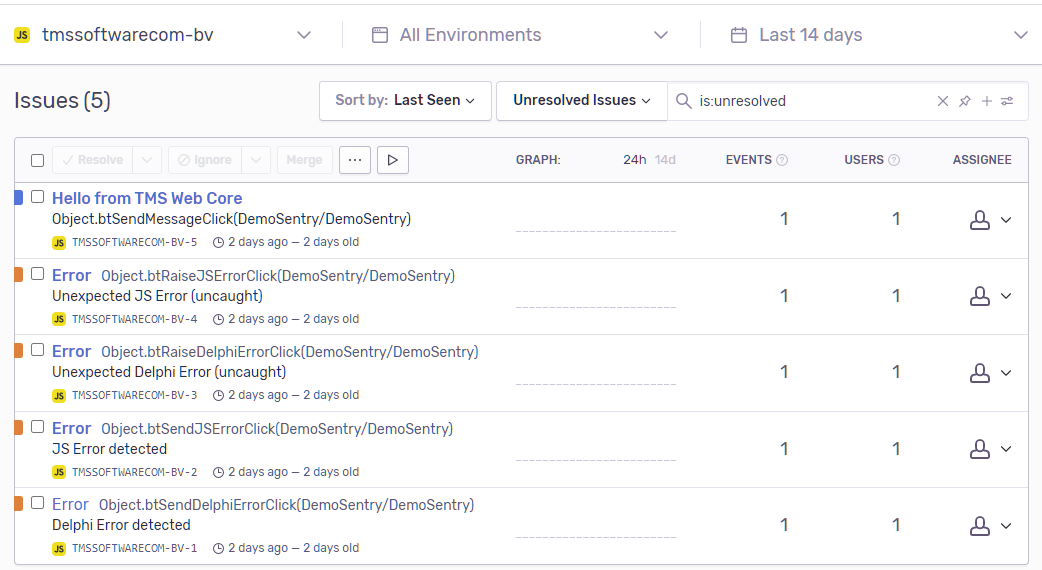Open the Error btRaiseDelphiErrorClick issue
The width and height of the screenshot is (1042, 570).
[265, 351]
